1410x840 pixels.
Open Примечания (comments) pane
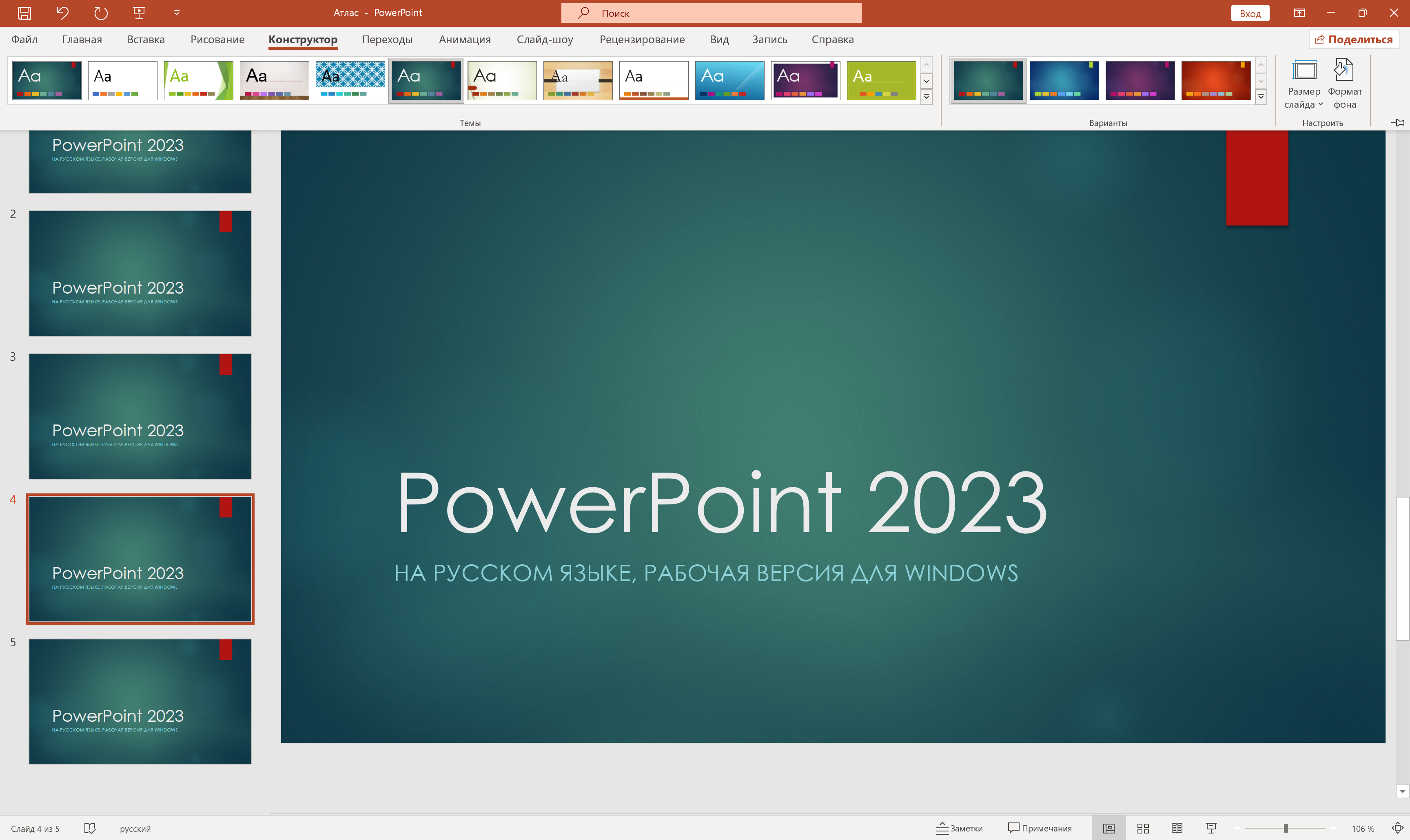1040,827
